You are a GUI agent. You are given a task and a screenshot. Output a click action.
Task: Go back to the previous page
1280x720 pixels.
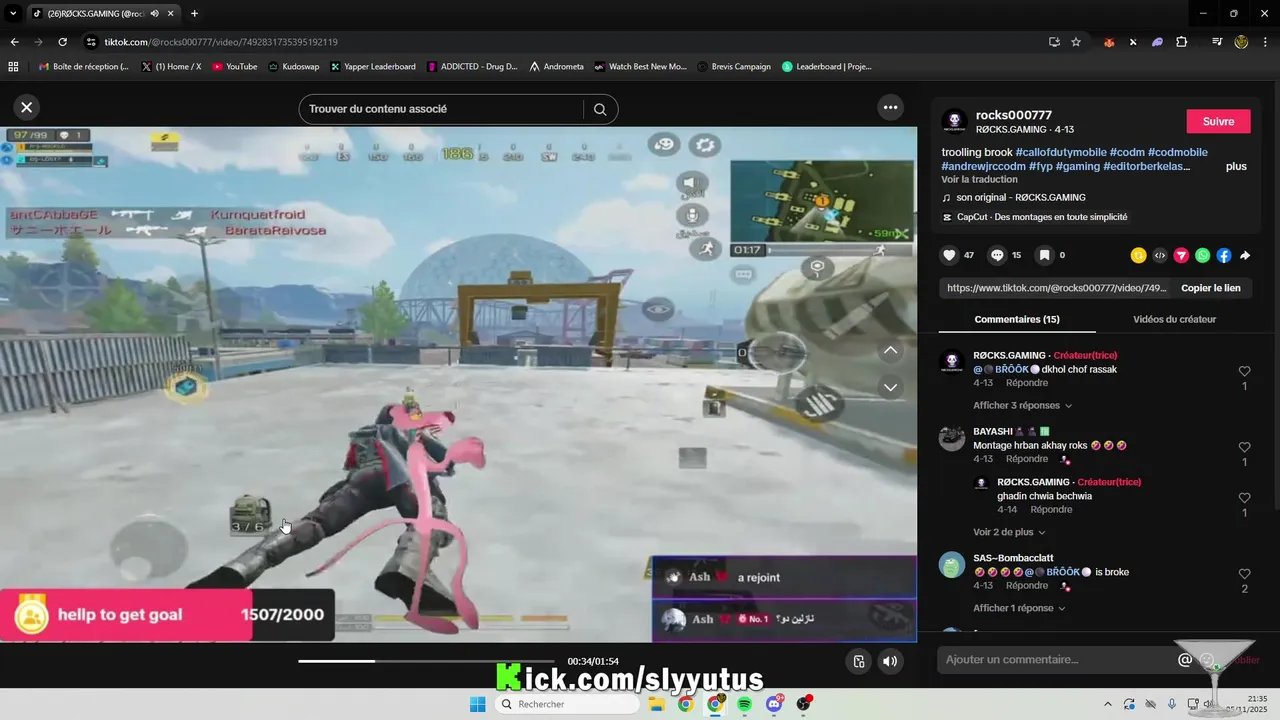[14, 42]
